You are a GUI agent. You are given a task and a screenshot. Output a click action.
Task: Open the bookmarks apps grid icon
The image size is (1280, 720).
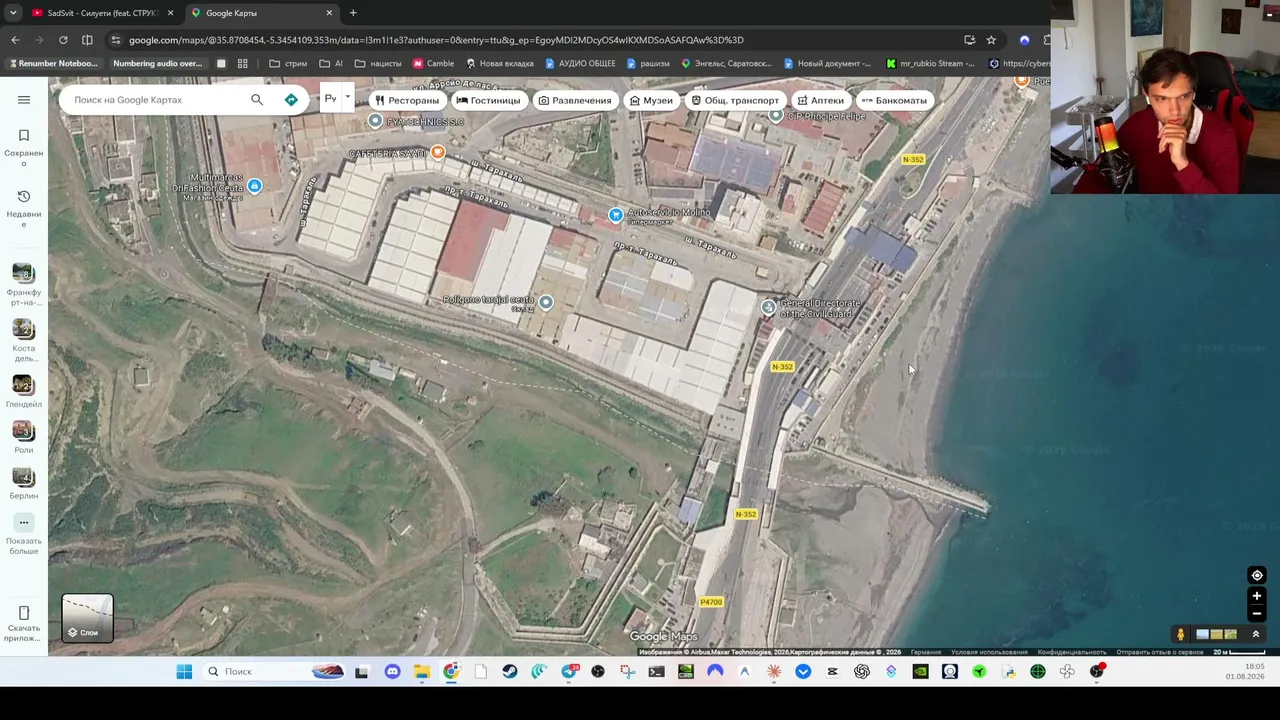(242, 64)
